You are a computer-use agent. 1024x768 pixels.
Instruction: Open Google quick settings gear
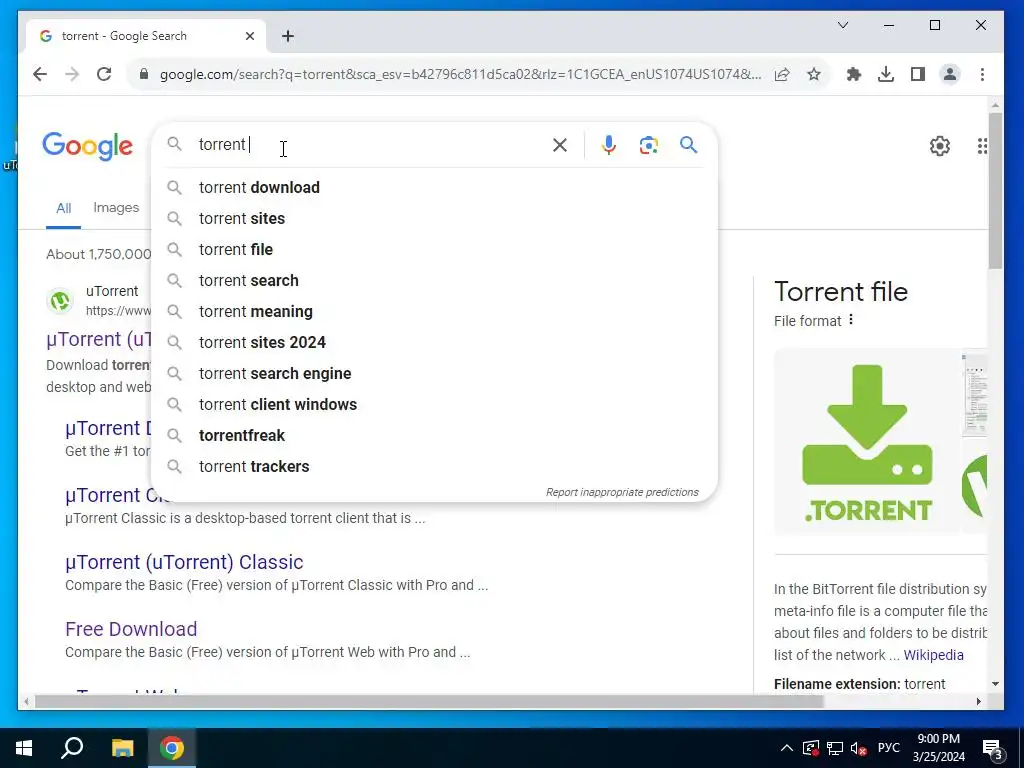pyautogui.click(x=940, y=146)
